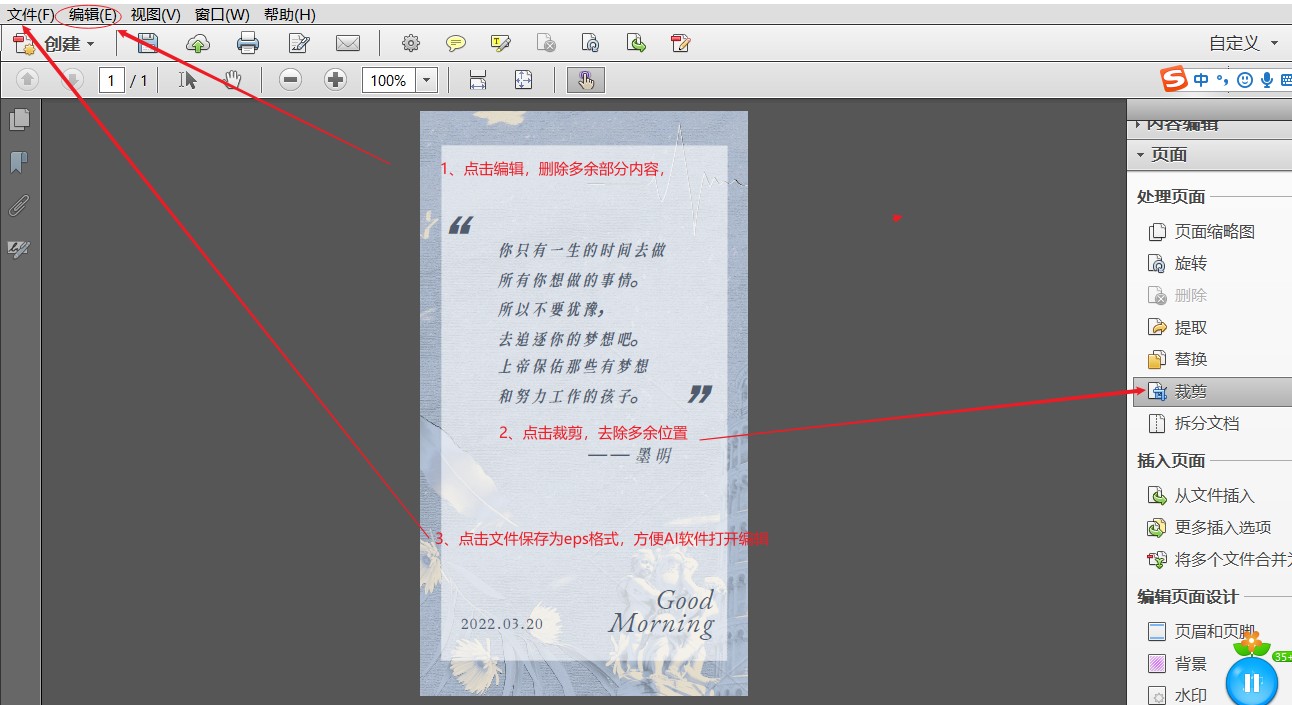The height and width of the screenshot is (705, 1292).
Task: Toggle the Sogou Chinese/English input mode
Action: [x=1201, y=80]
